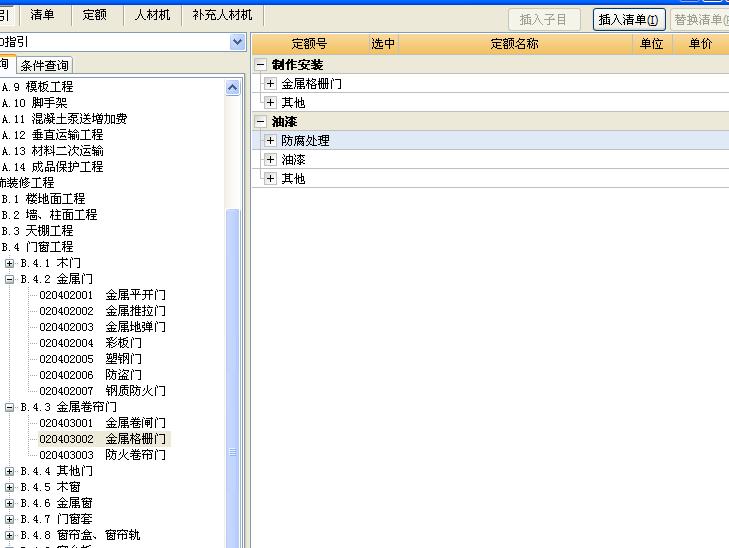Viewport: 729px width, 548px height.
Task: Collapse tree node B.4.2 金属门
Action: click(x=9, y=279)
